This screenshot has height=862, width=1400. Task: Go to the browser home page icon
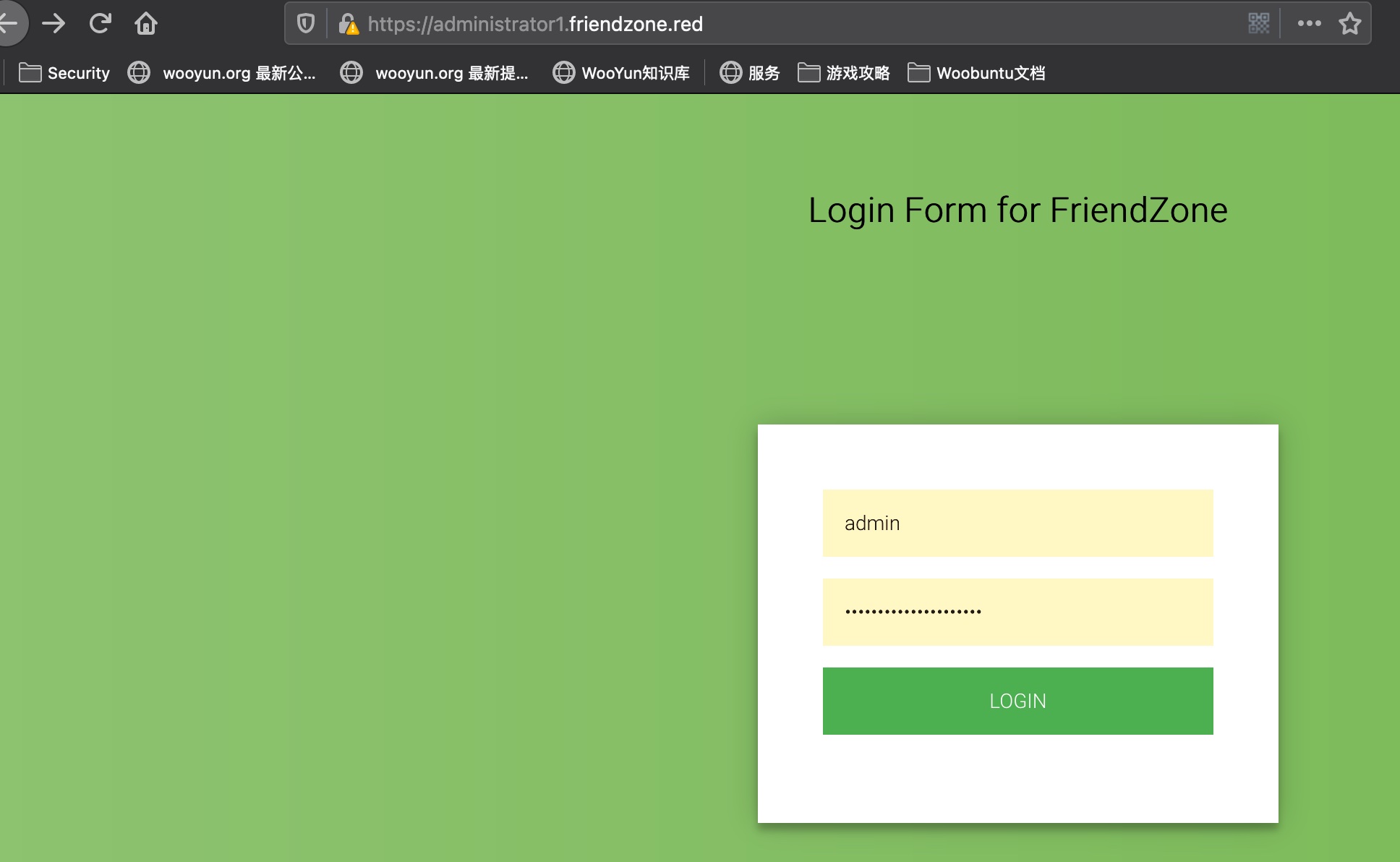pos(146,24)
